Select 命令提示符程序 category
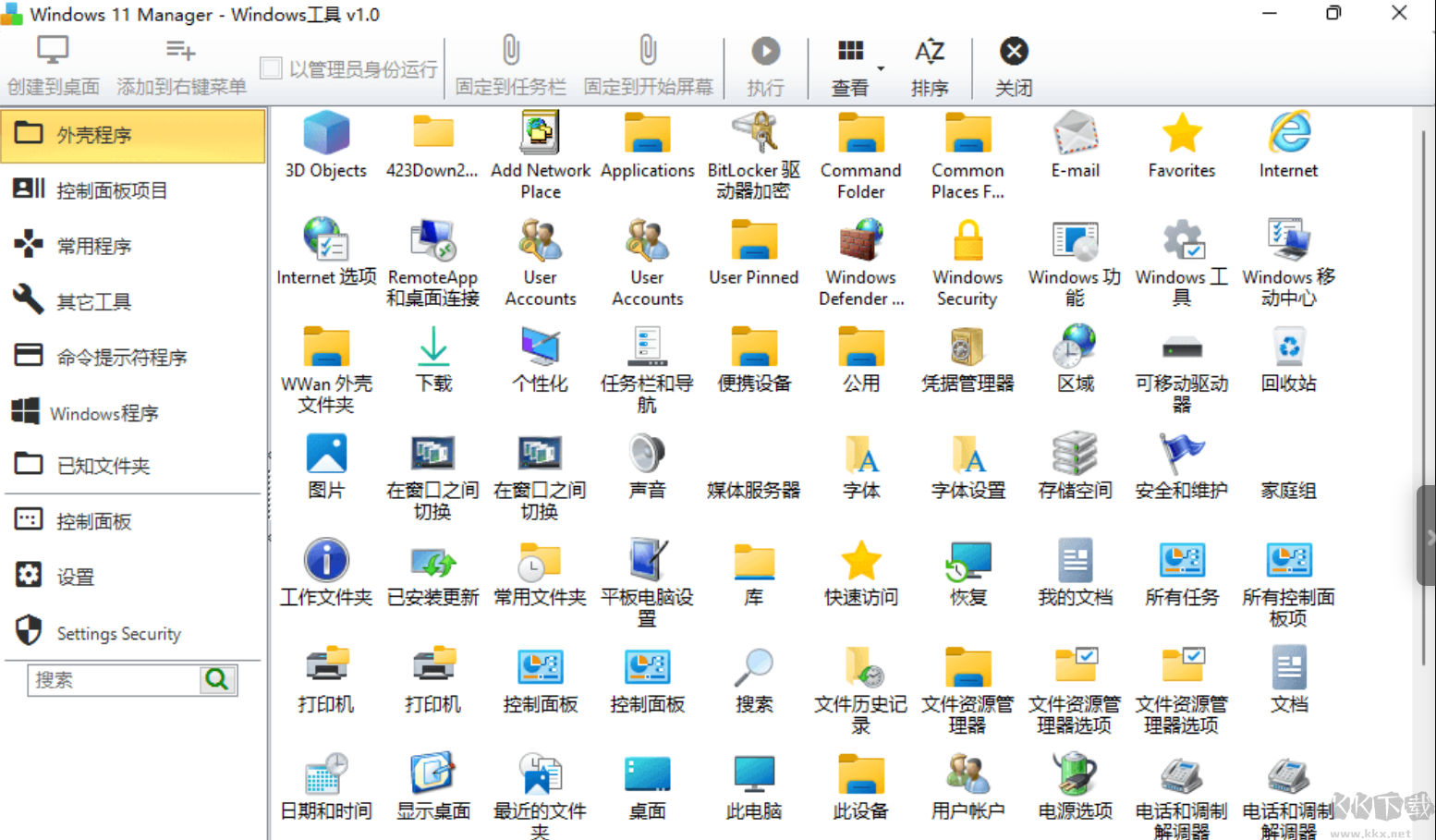1436x840 pixels. point(134,357)
